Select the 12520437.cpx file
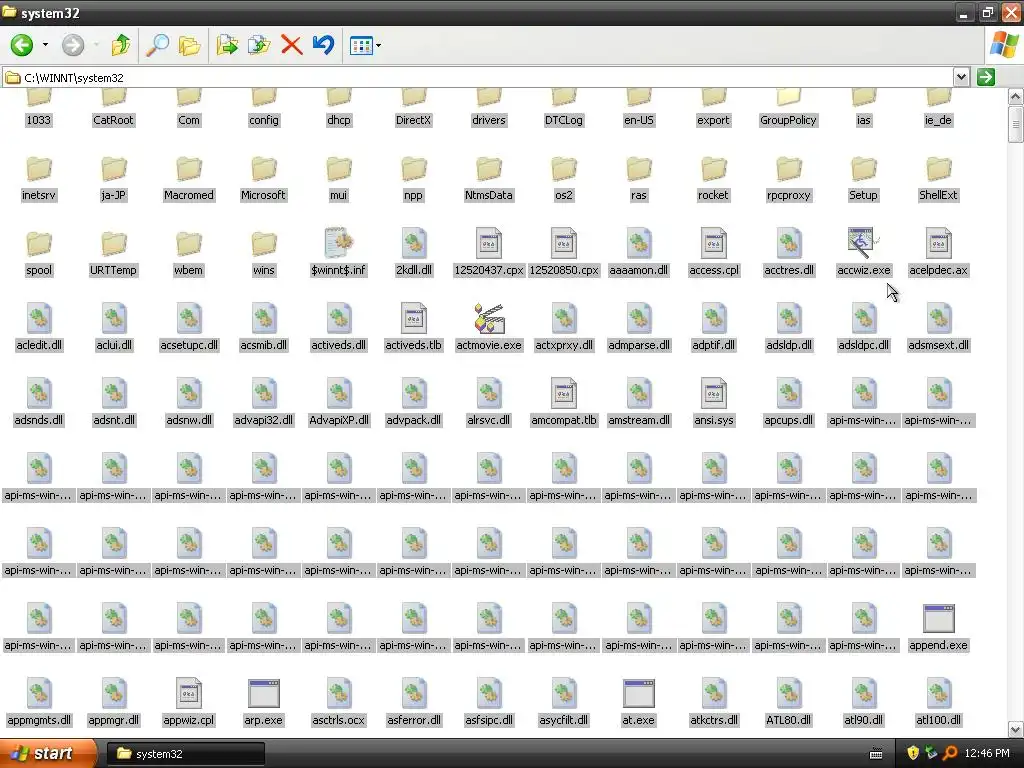The image size is (1024, 768). tap(488, 253)
